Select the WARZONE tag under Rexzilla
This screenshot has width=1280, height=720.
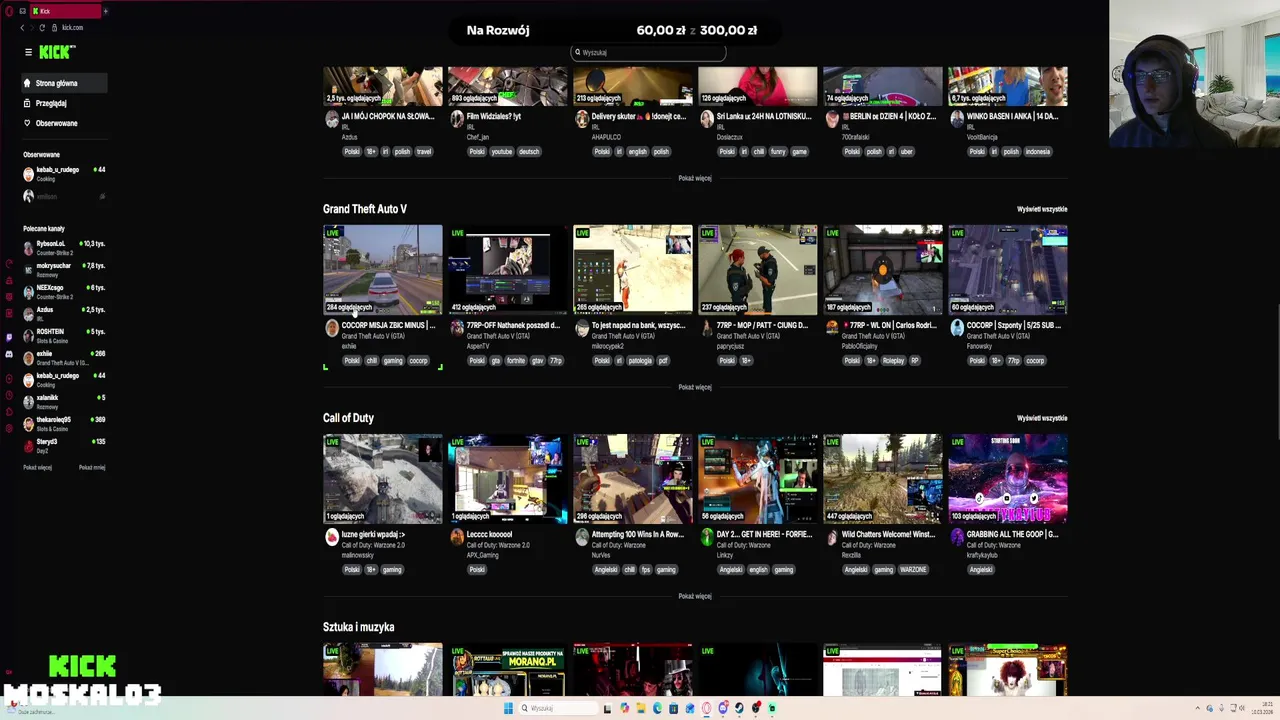tap(913, 570)
